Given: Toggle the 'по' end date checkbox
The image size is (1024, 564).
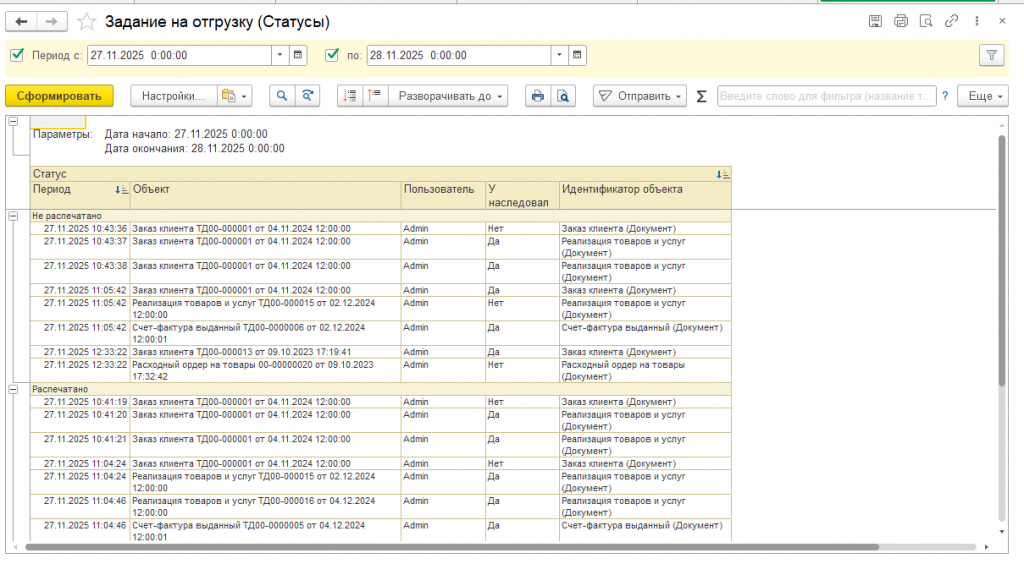Looking at the screenshot, I should (x=333, y=55).
